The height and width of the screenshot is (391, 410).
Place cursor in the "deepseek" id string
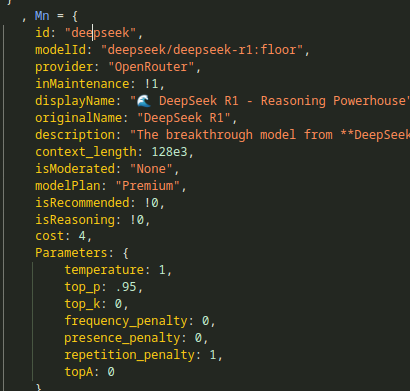[x=100, y=33]
